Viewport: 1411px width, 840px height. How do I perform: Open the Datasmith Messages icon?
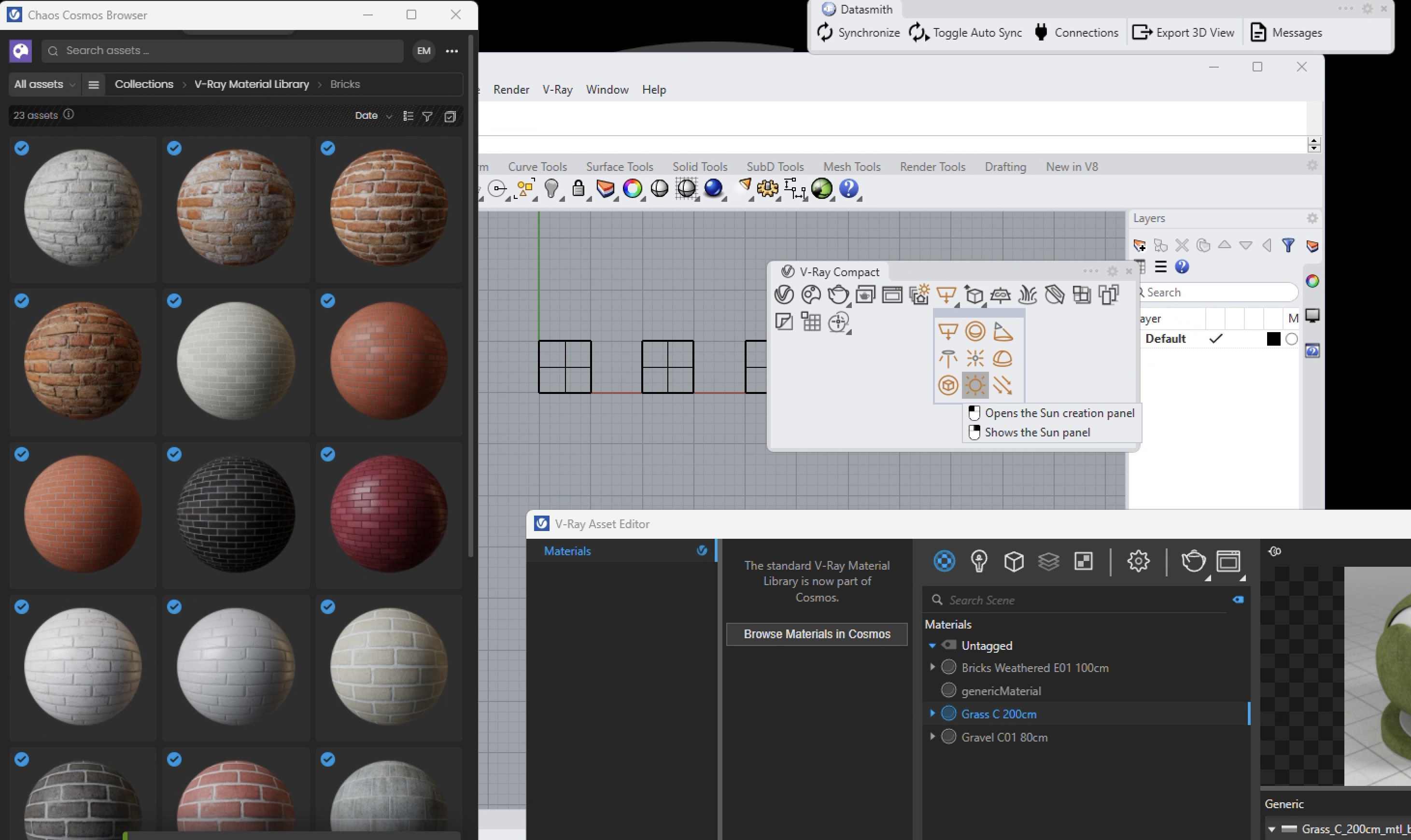pyautogui.click(x=1258, y=32)
